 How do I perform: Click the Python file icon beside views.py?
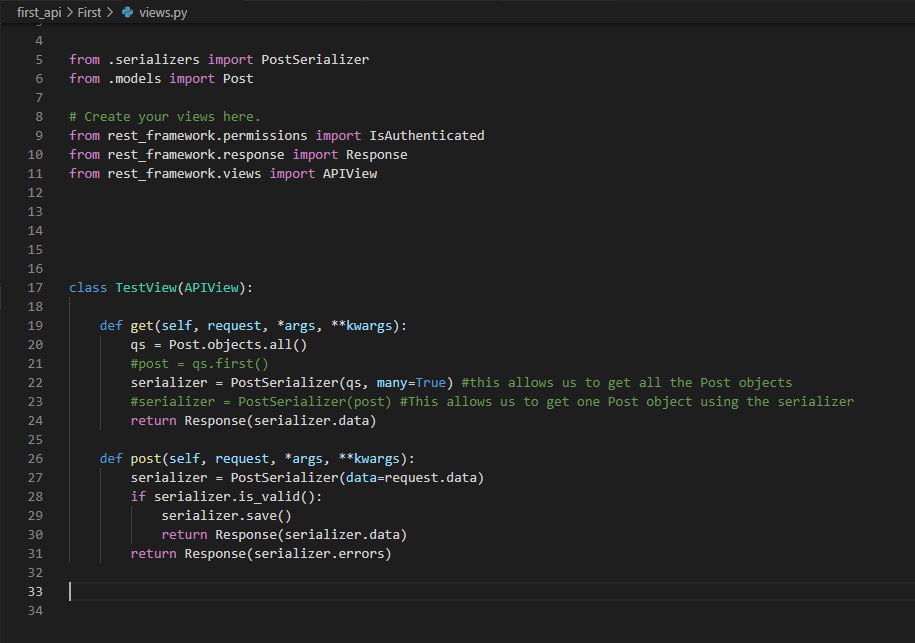click(x=127, y=12)
